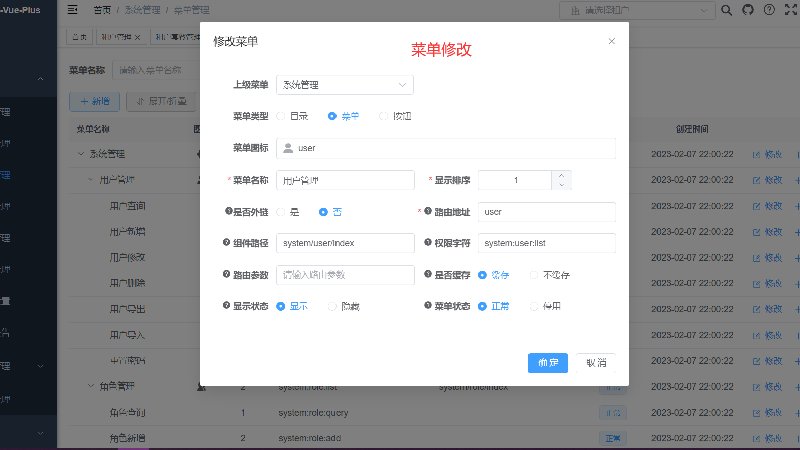The width and height of the screenshot is (800, 450).
Task: Click the help icon beside 是否外链
Action: tap(229, 211)
